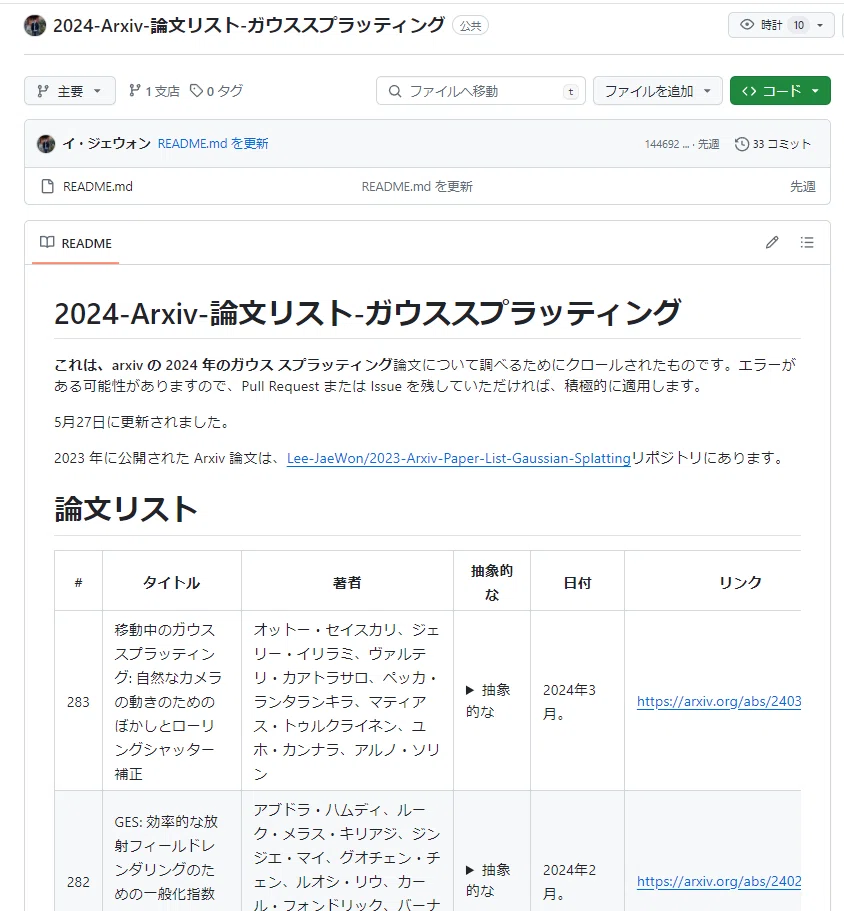Click the リンク column header
The width and height of the screenshot is (844, 911).
tap(740, 582)
